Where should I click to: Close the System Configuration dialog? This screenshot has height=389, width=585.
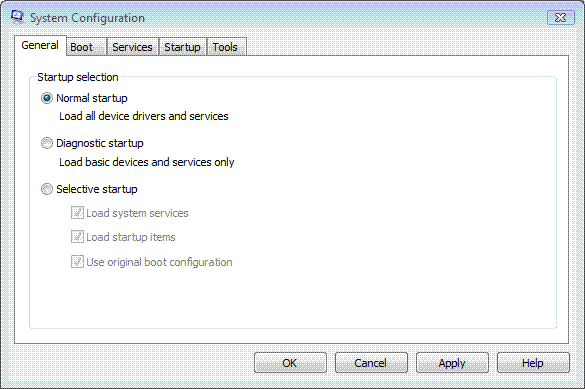tap(560, 18)
